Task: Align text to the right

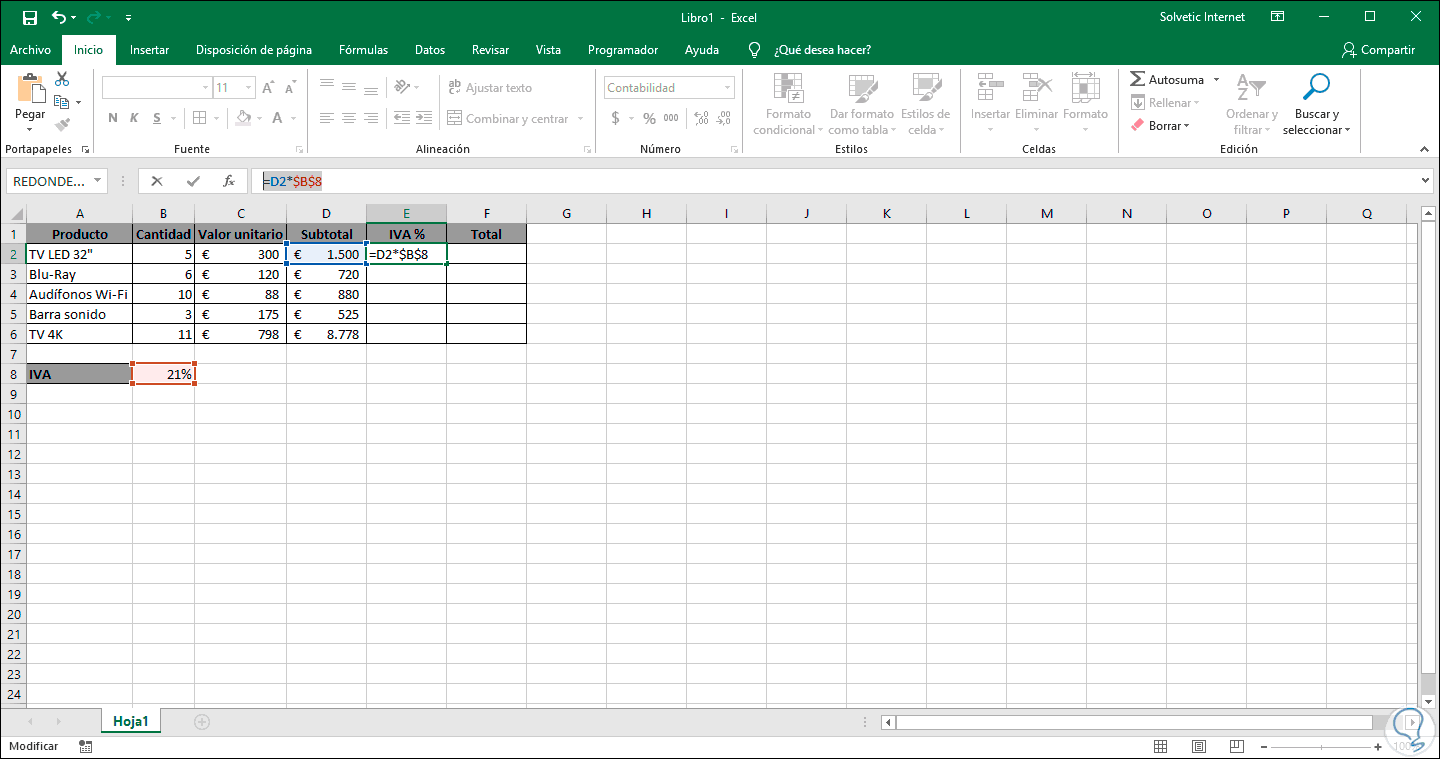Action: click(x=372, y=118)
